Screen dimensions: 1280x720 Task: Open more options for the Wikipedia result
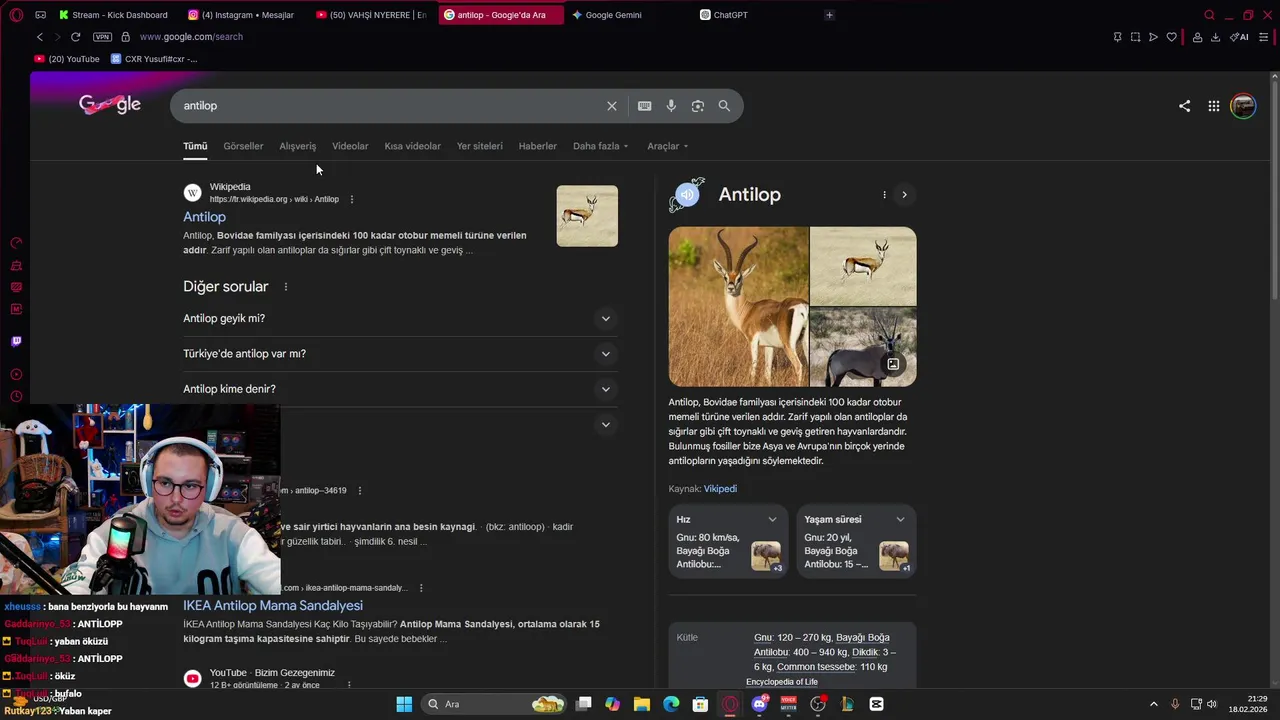(352, 199)
